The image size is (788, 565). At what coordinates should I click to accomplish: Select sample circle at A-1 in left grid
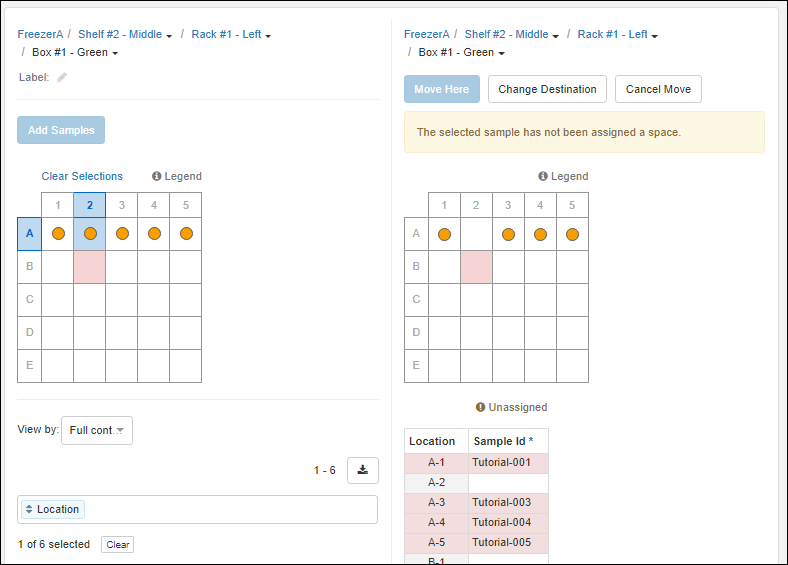58,234
